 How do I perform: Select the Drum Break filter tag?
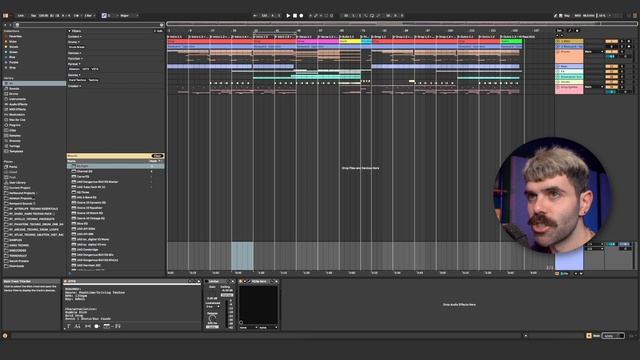[x=76, y=47]
